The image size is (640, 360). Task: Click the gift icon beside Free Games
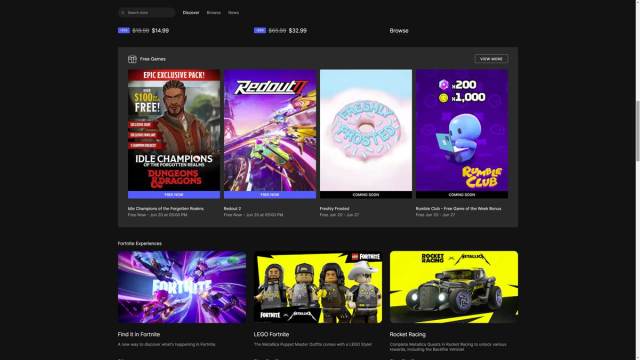(132, 59)
